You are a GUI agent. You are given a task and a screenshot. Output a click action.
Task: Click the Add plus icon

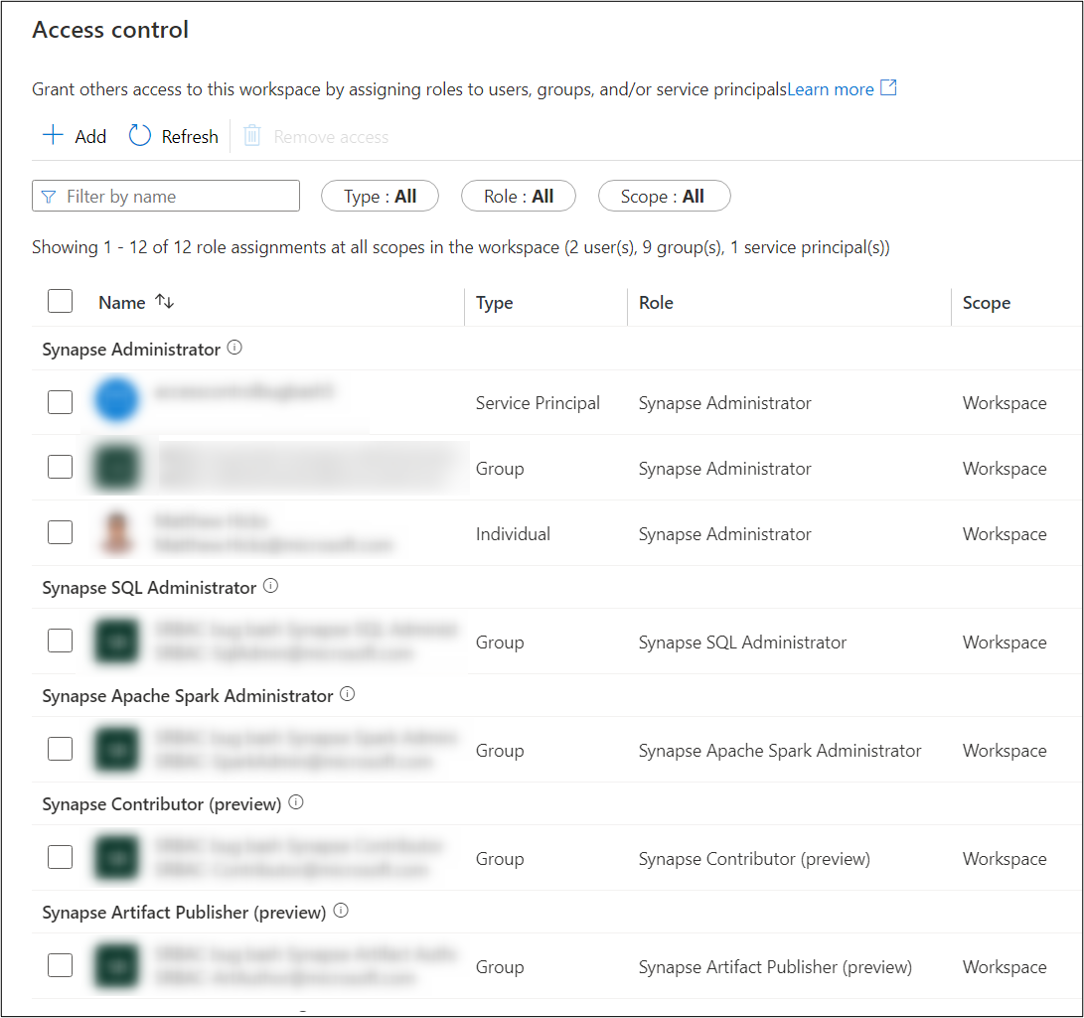[53, 135]
